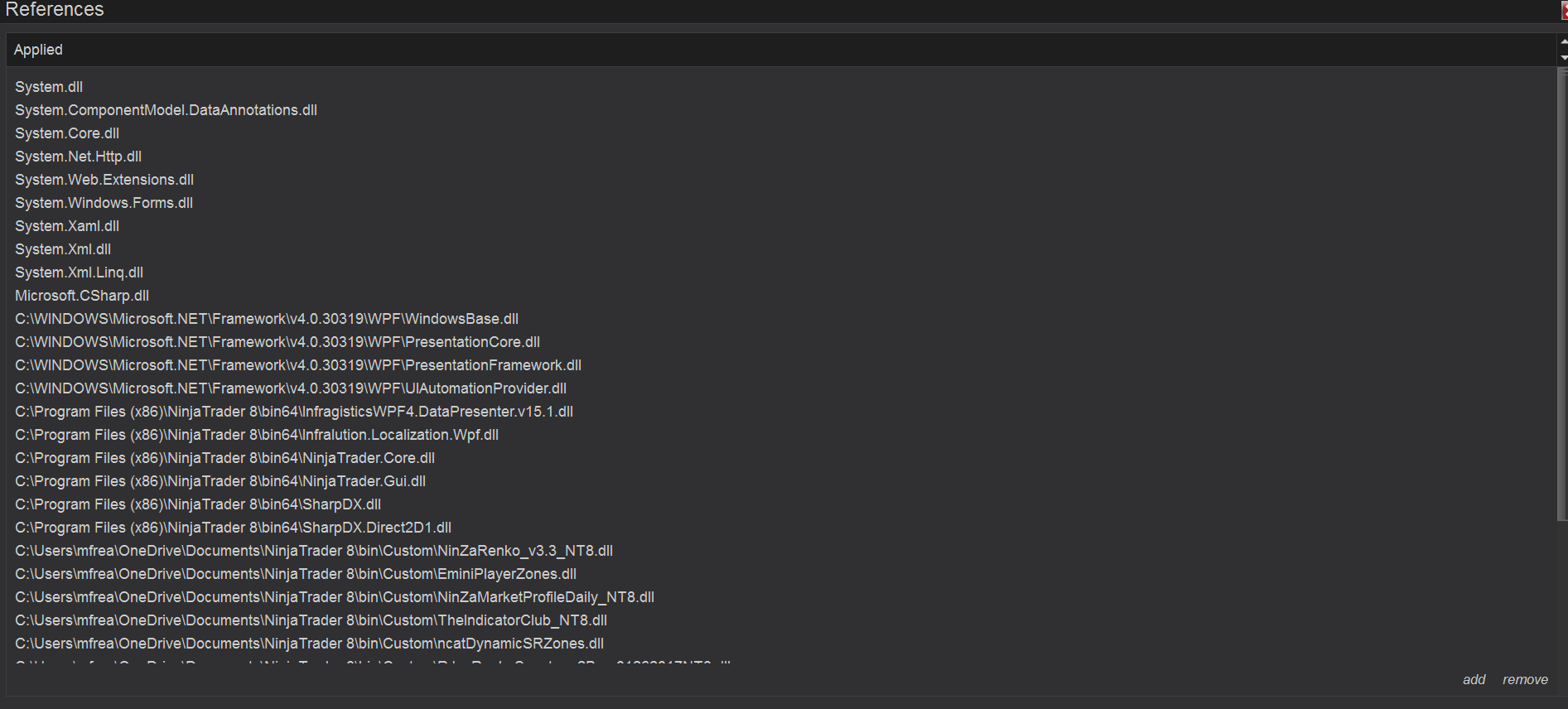Image resolution: width=1568 pixels, height=709 pixels.
Task: Select the System.Core.dll entry
Action: pos(67,133)
